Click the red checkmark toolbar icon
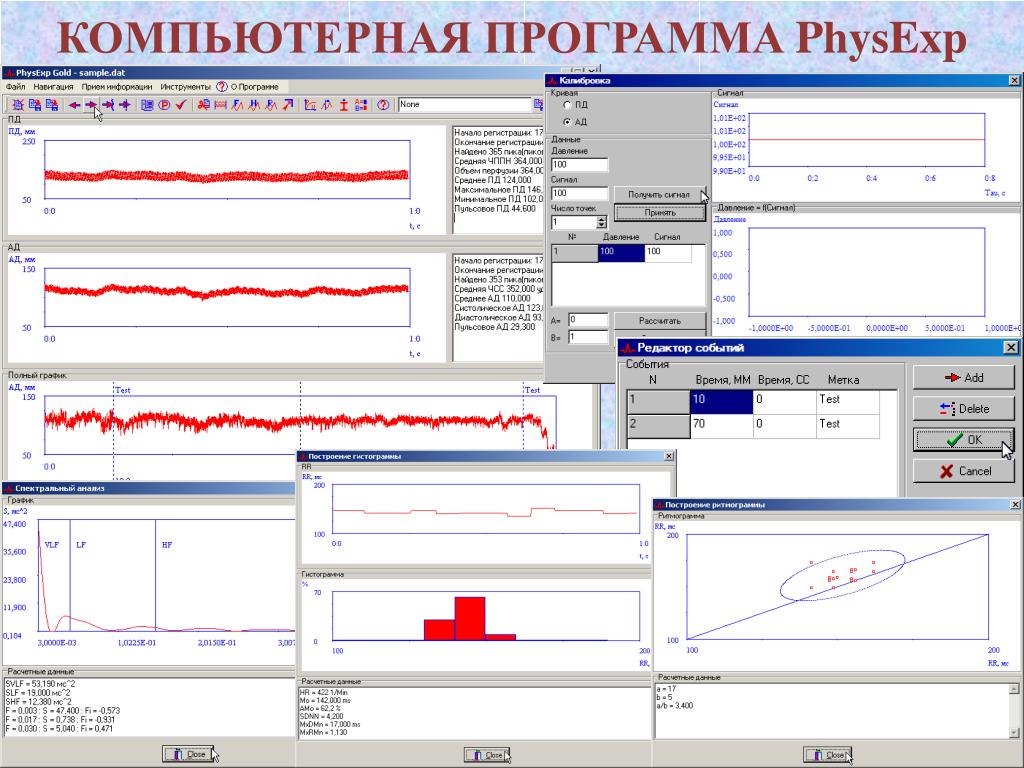Viewport: 1024px width, 768px height. (x=181, y=104)
